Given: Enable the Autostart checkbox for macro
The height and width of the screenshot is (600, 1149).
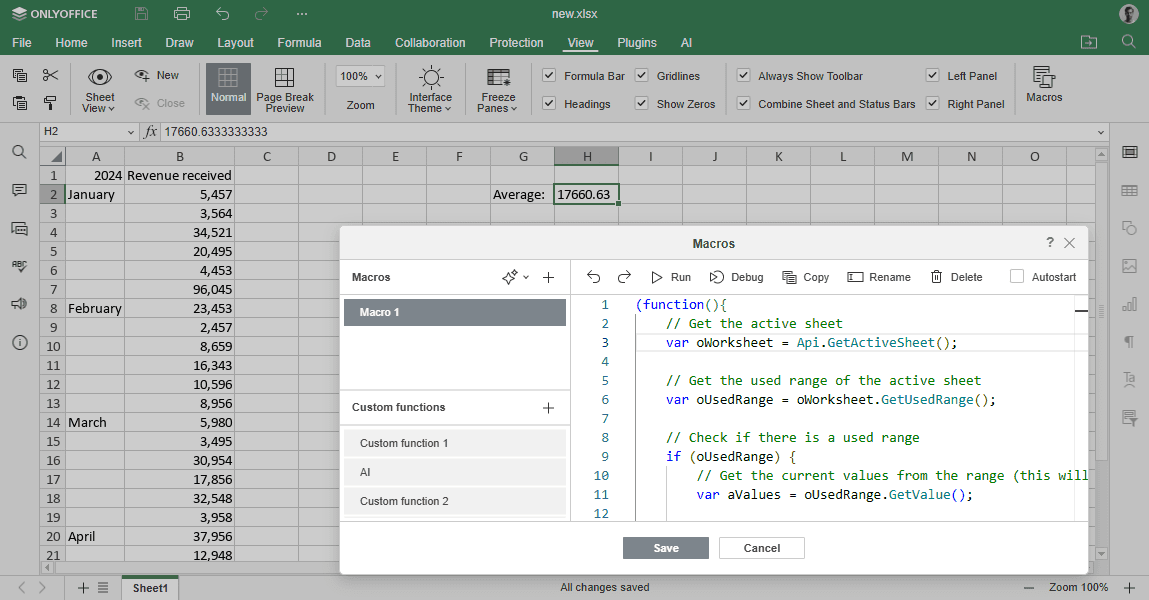Looking at the screenshot, I should [1016, 276].
